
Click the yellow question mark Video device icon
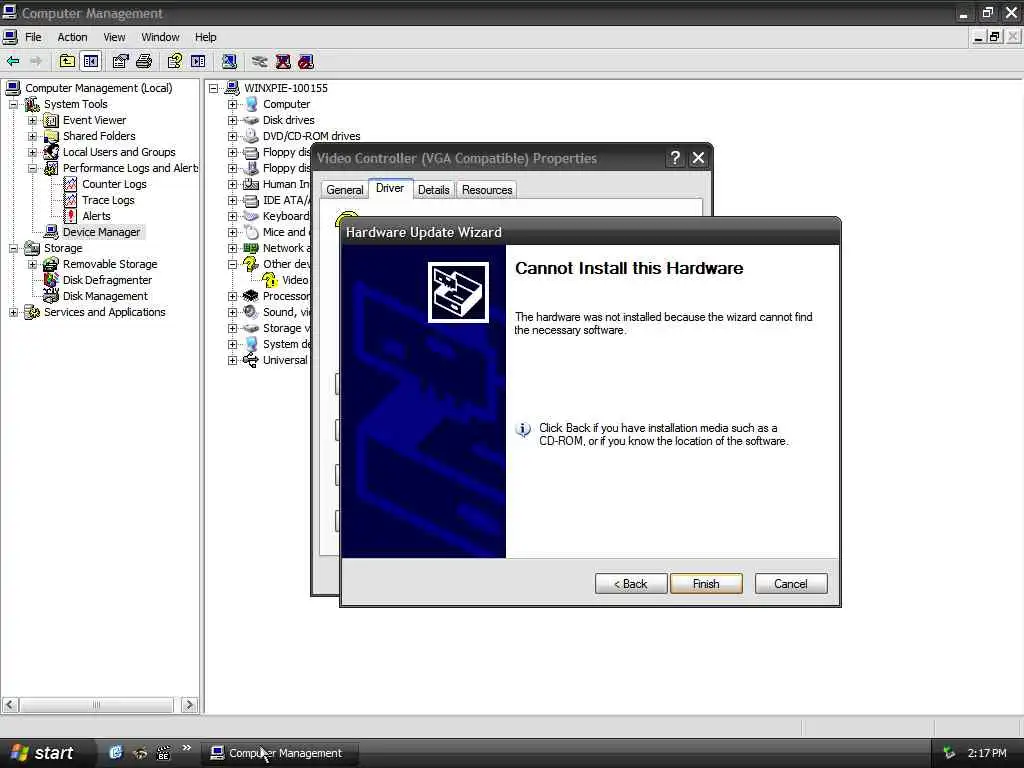(270, 280)
